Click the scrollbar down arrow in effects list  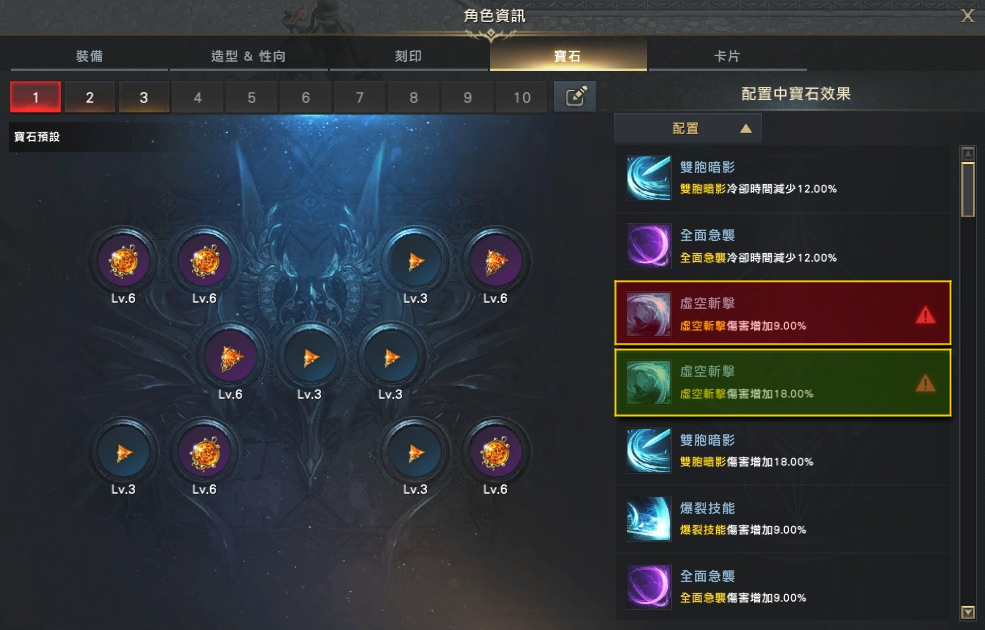click(967, 611)
